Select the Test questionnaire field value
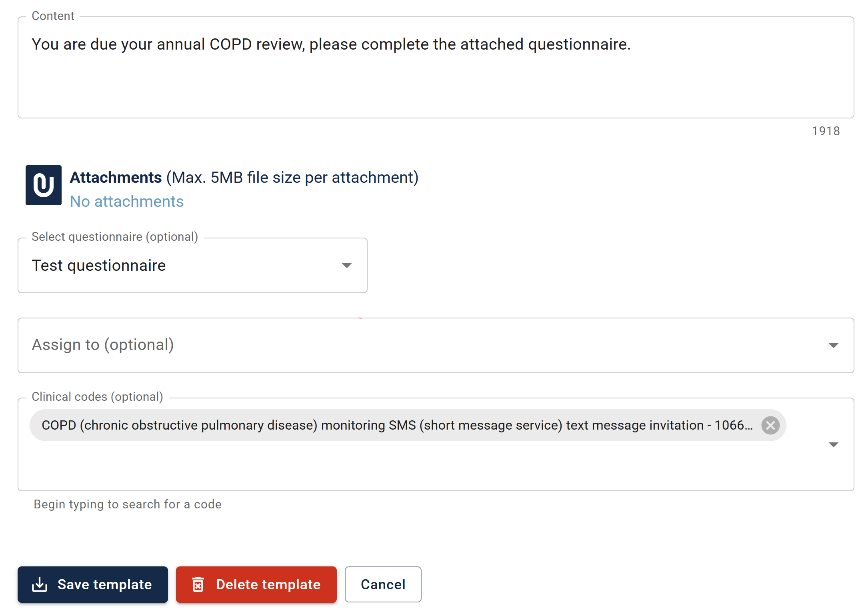864x610 pixels. coord(99,266)
